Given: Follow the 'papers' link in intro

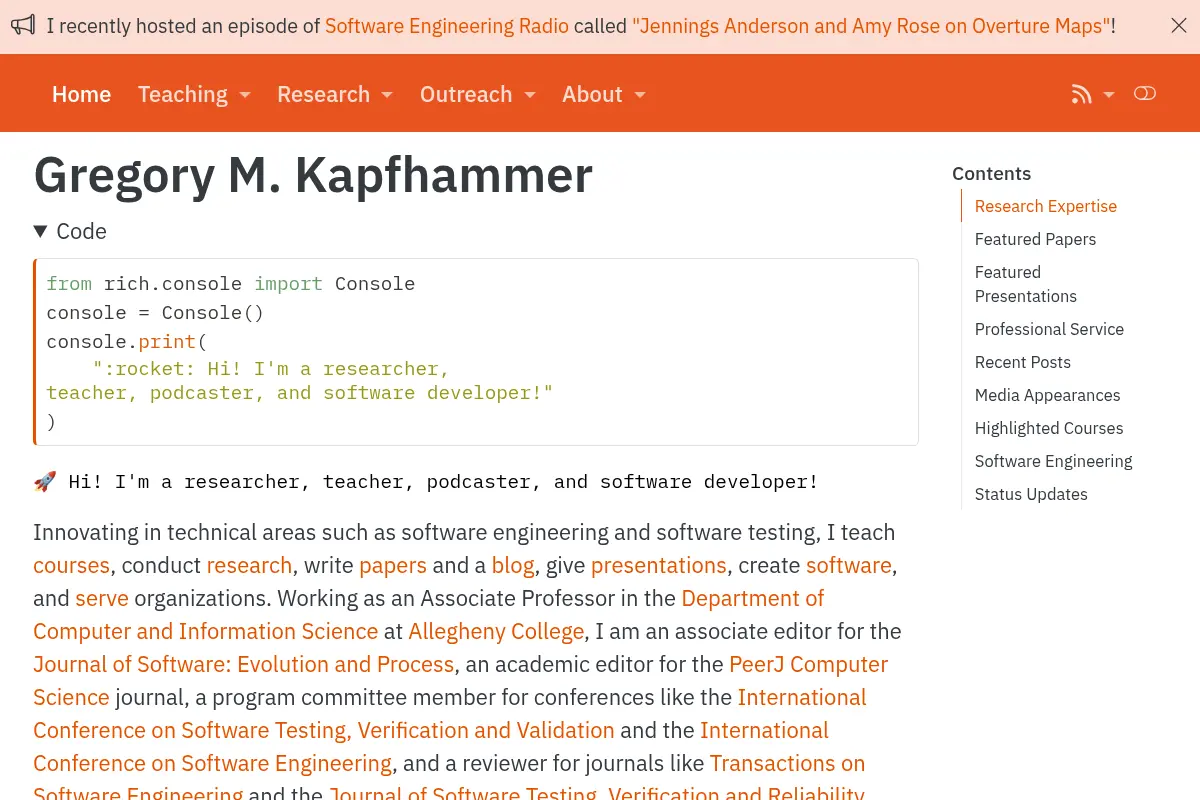Looking at the screenshot, I should pyautogui.click(x=393, y=565).
